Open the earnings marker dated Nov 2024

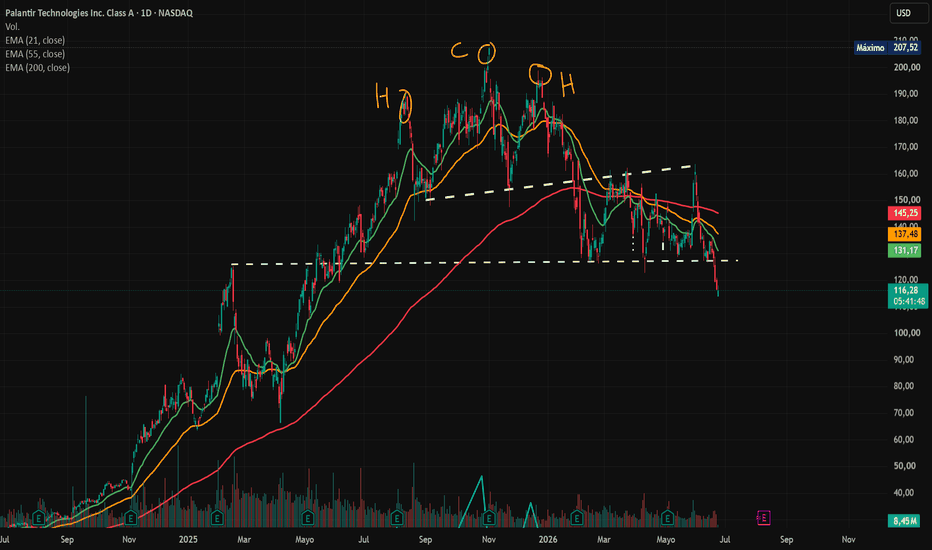tap(131, 518)
